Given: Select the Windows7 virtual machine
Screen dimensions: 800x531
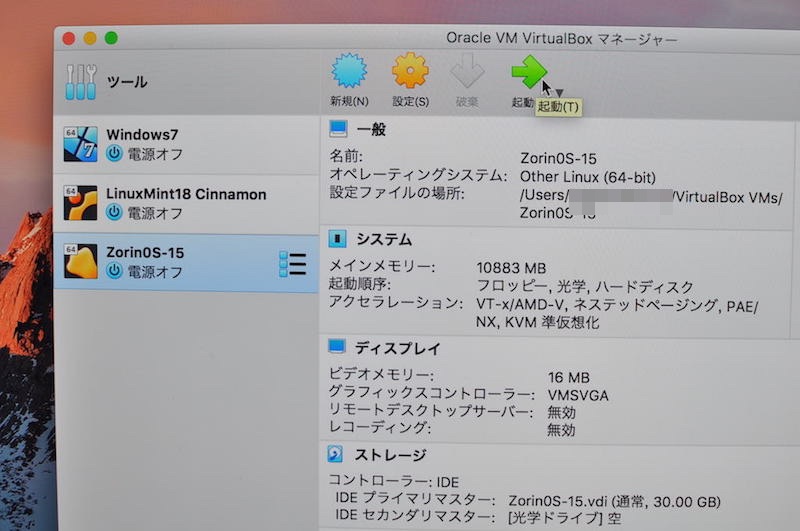Looking at the screenshot, I should point(186,144).
